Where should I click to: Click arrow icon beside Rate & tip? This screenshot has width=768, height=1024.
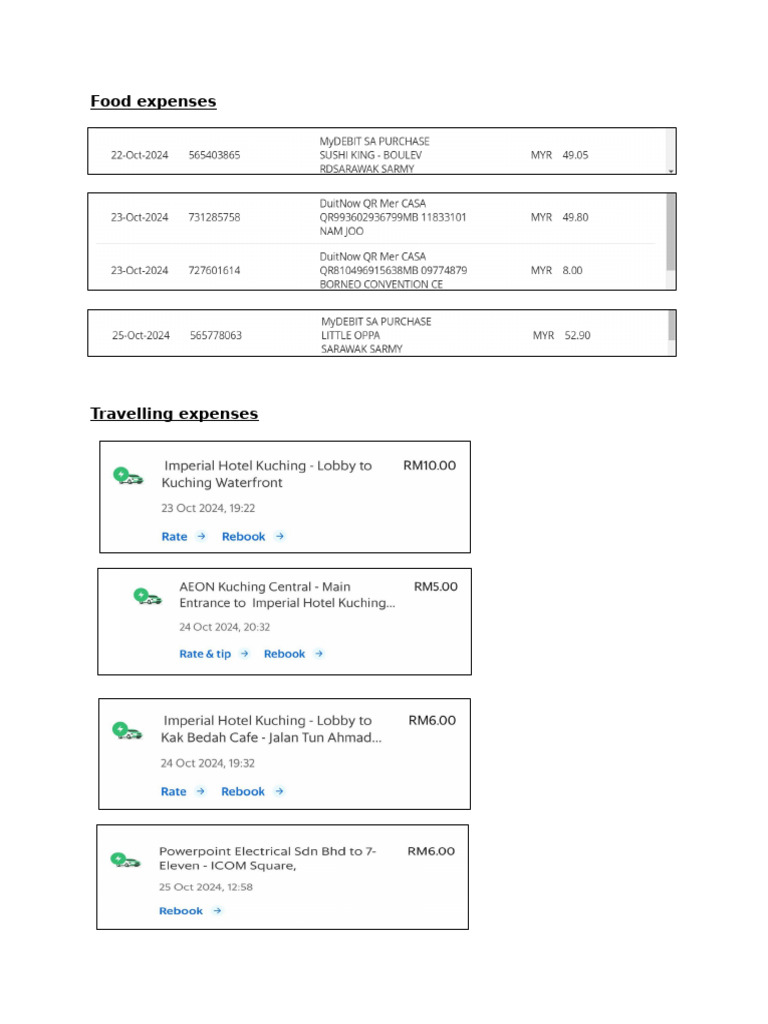(244, 654)
